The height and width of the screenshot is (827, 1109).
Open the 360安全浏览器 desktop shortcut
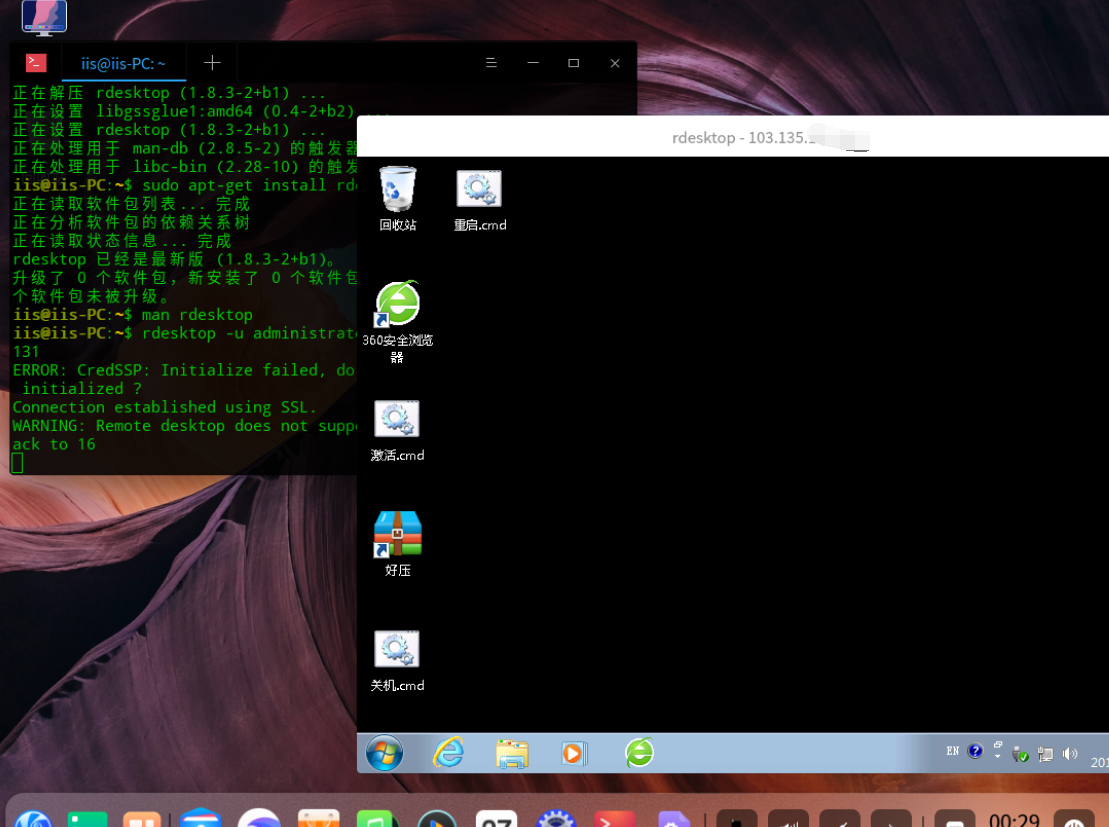[397, 304]
